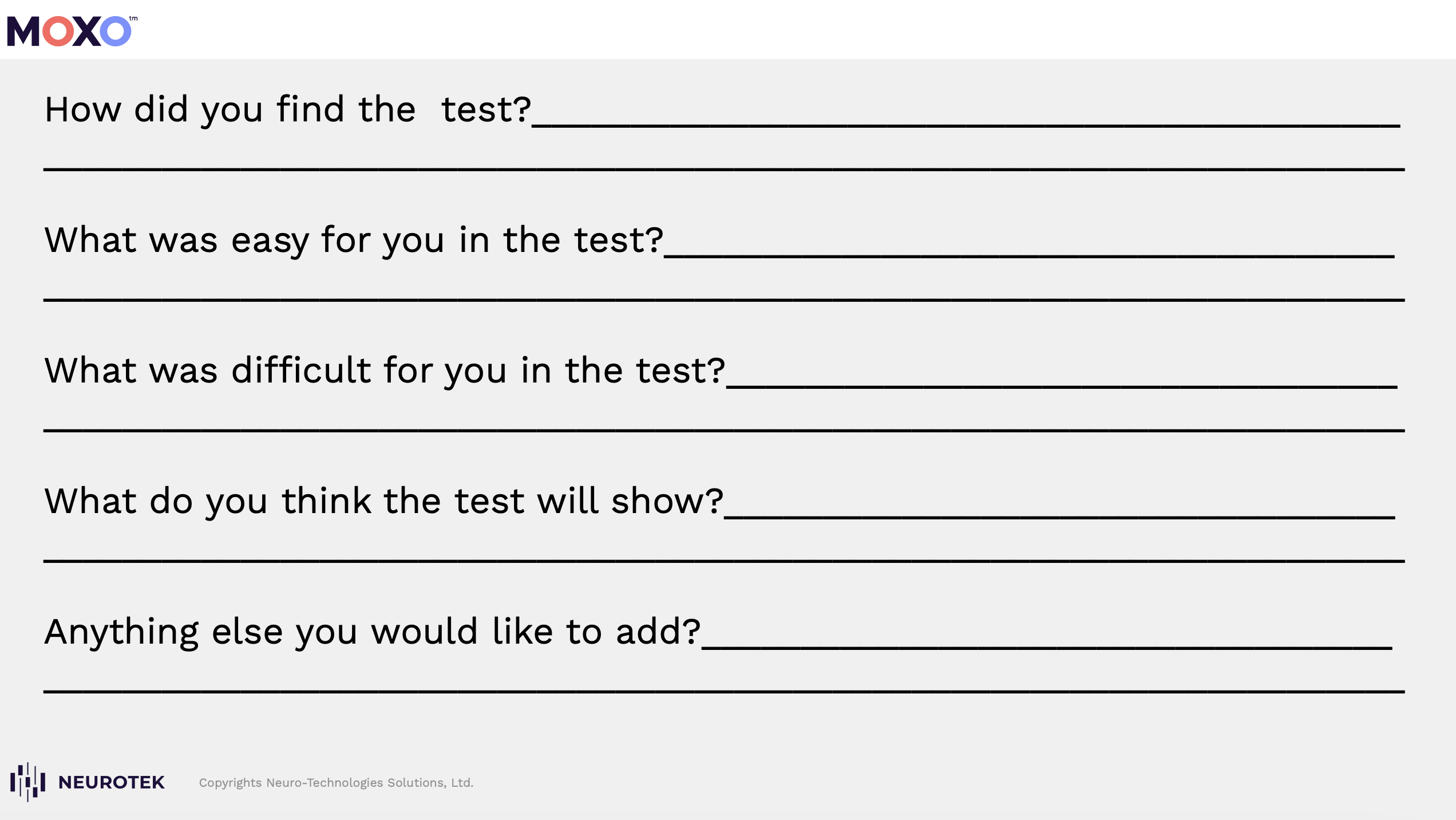Click the blue O in the MOXO logo
This screenshot has height=820, width=1456.
[115, 31]
